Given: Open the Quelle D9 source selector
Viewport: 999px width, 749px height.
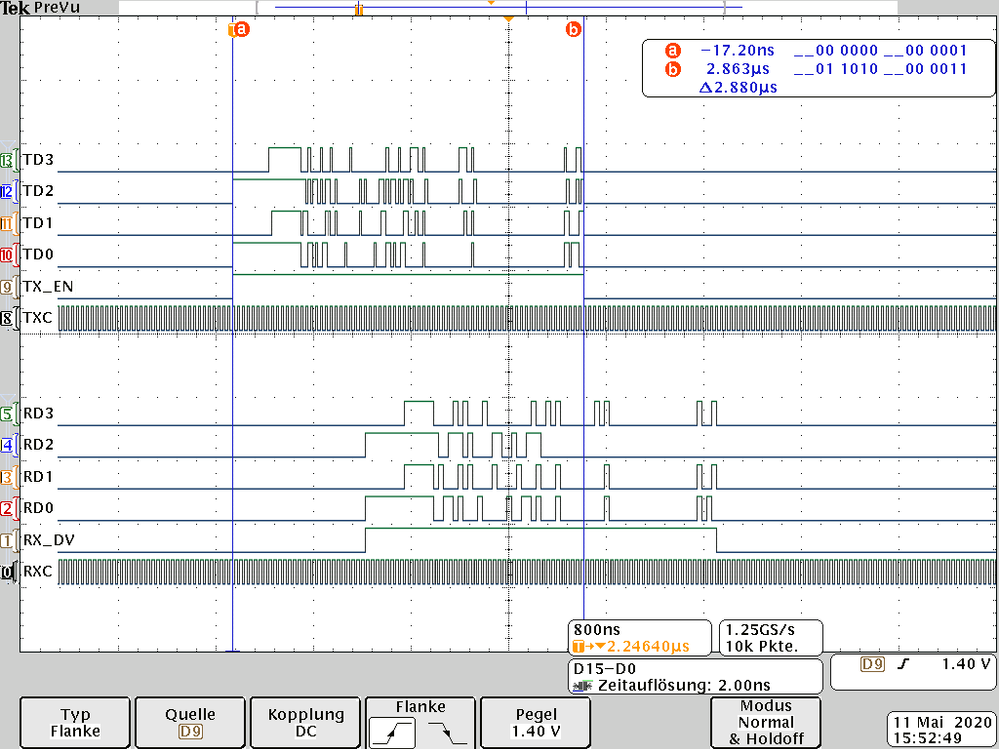Looking at the screenshot, I should click(189, 722).
